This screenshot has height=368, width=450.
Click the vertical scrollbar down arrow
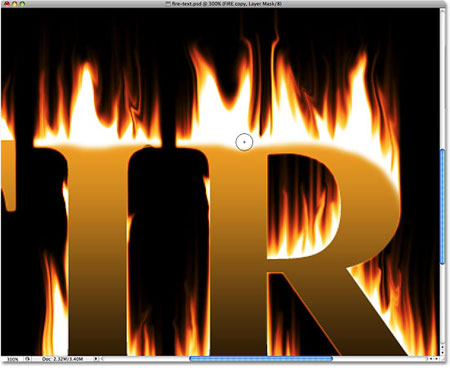[443, 352]
